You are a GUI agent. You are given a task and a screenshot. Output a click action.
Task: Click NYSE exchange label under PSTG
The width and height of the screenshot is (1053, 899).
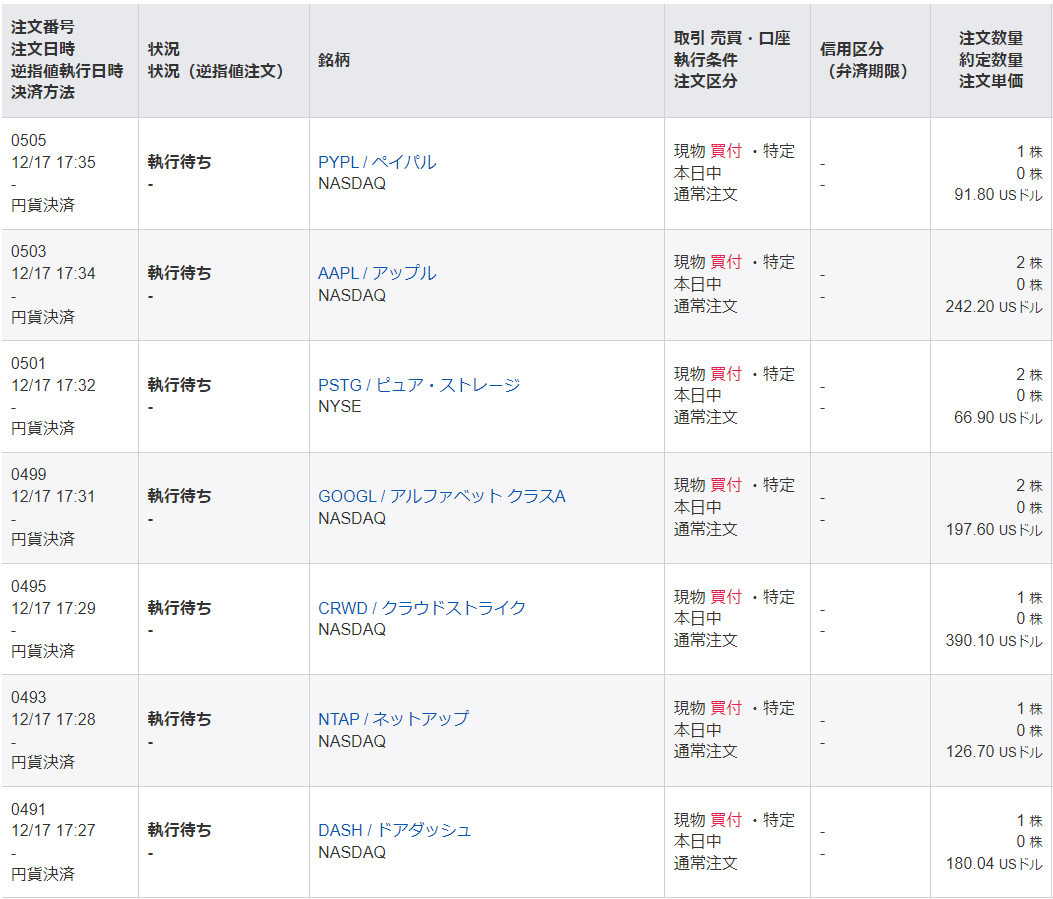pos(340,407)
